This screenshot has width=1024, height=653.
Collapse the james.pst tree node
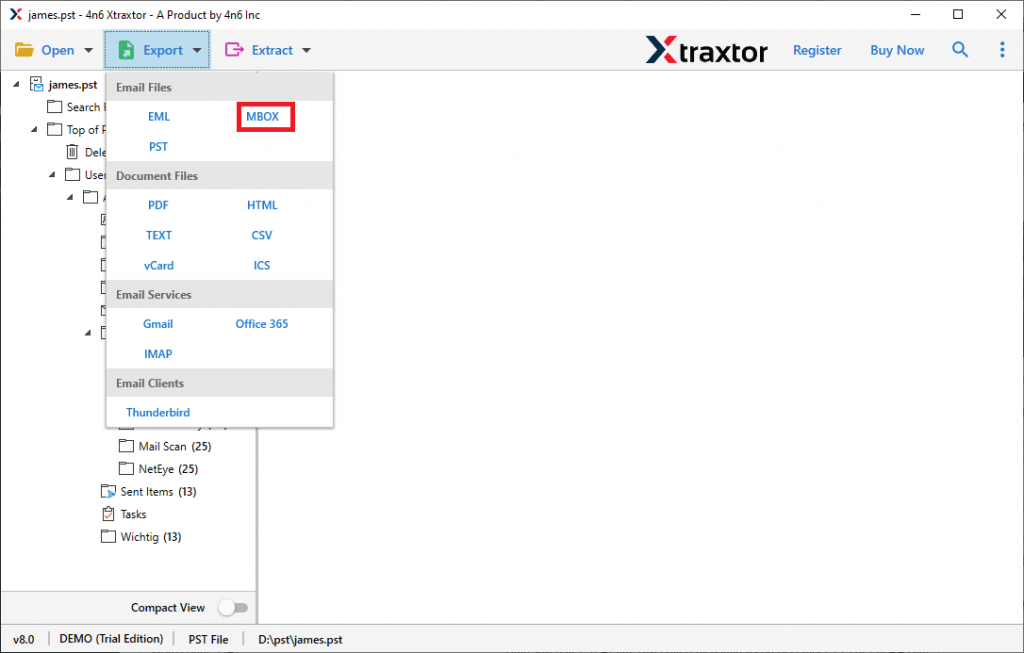pos(17,84)
